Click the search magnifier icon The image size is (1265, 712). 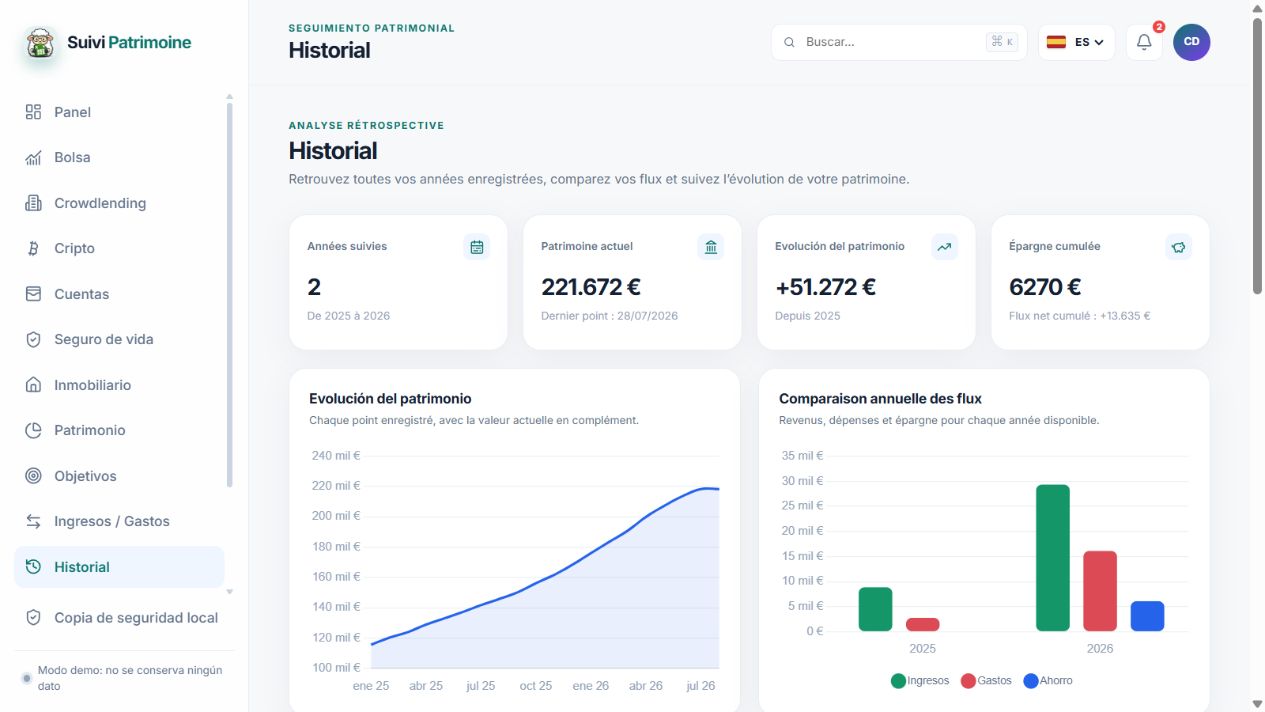point(789,42)
